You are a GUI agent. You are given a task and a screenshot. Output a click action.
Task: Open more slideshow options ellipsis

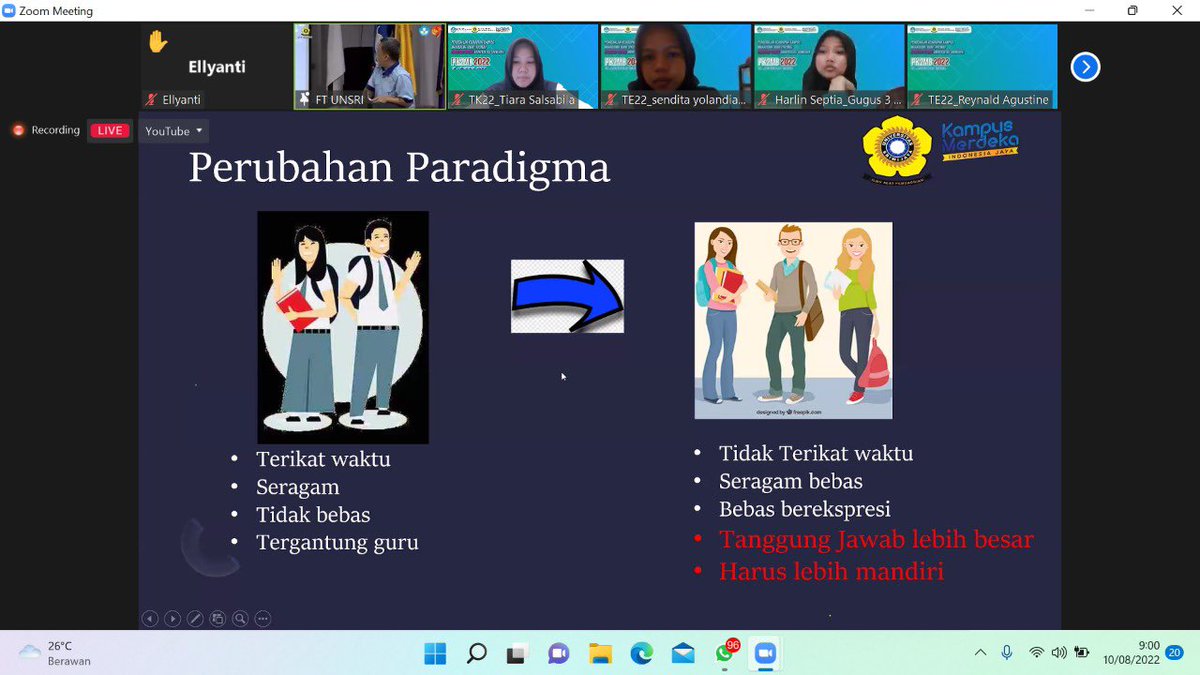(263, 619)
